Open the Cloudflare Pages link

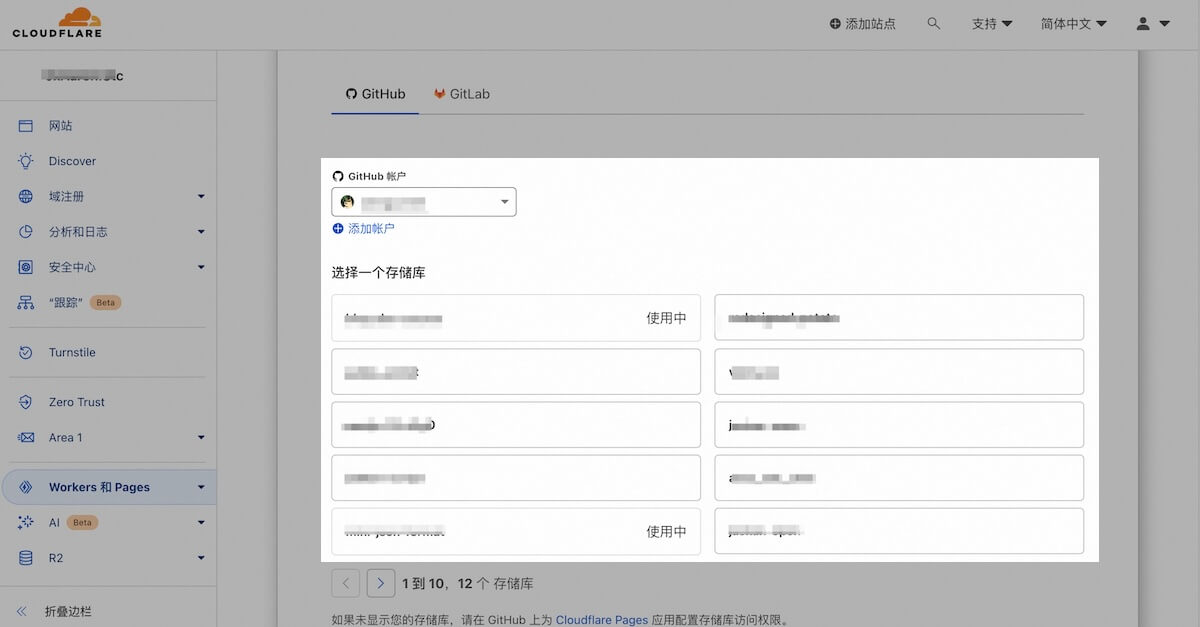click(602, 619)
